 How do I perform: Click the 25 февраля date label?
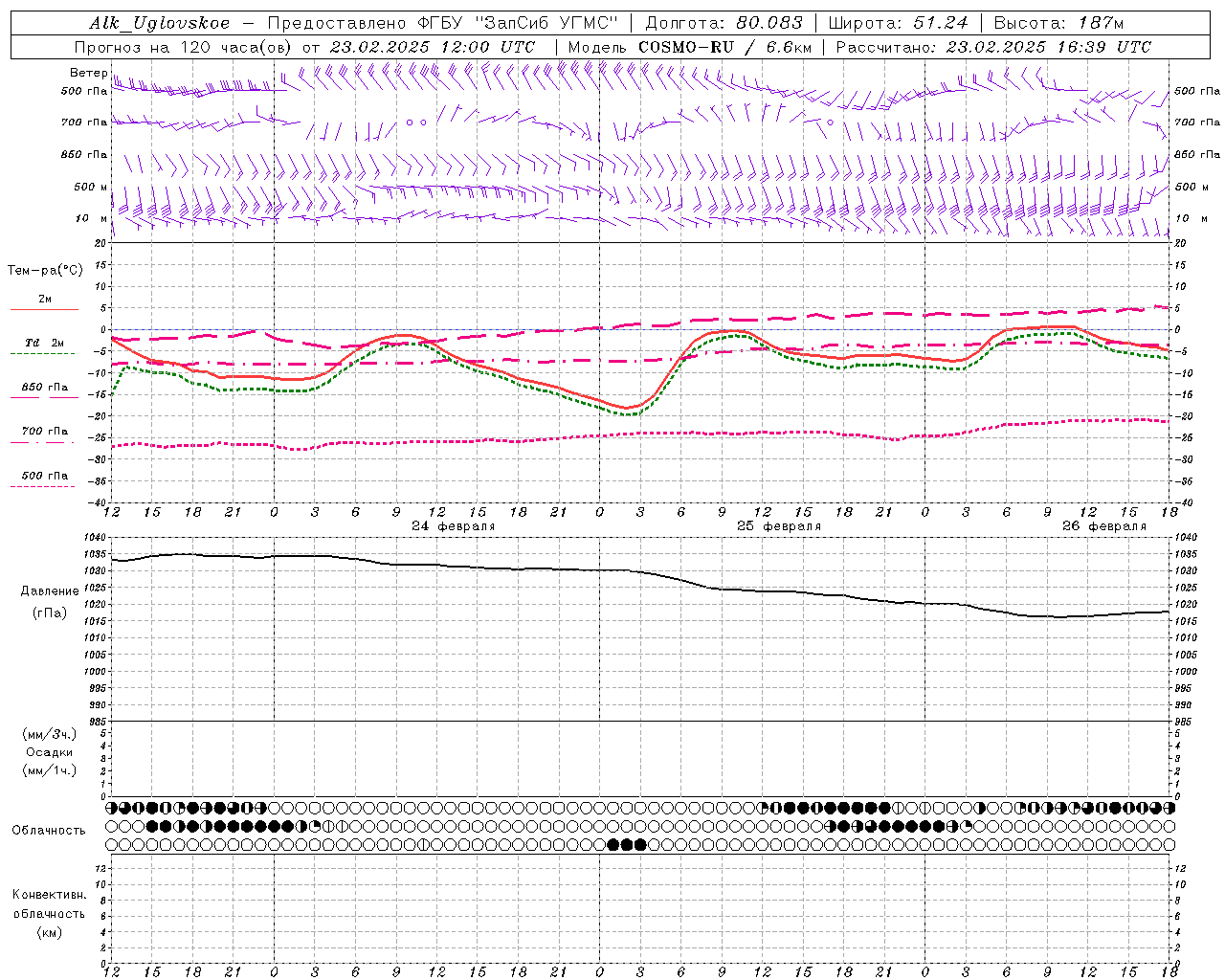pyautogui.click(x=779, y=526)
